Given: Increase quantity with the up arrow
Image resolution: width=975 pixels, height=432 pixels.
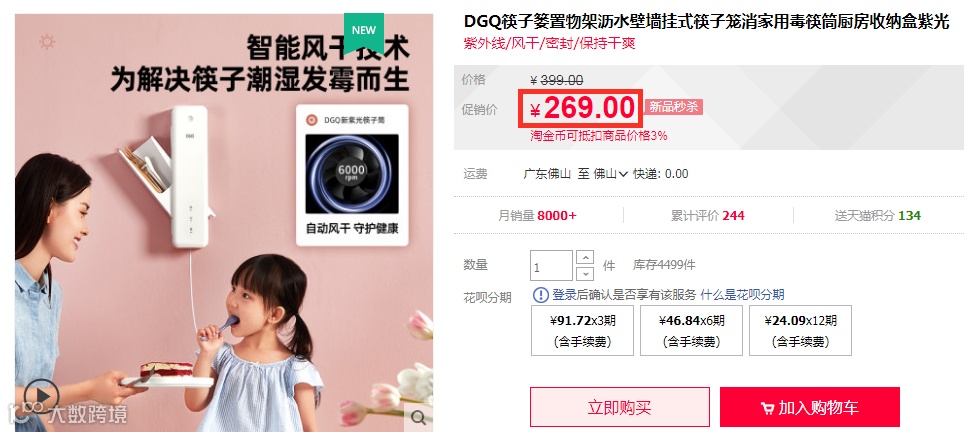Looking at the screenshot, I should [x=585, y=257].
